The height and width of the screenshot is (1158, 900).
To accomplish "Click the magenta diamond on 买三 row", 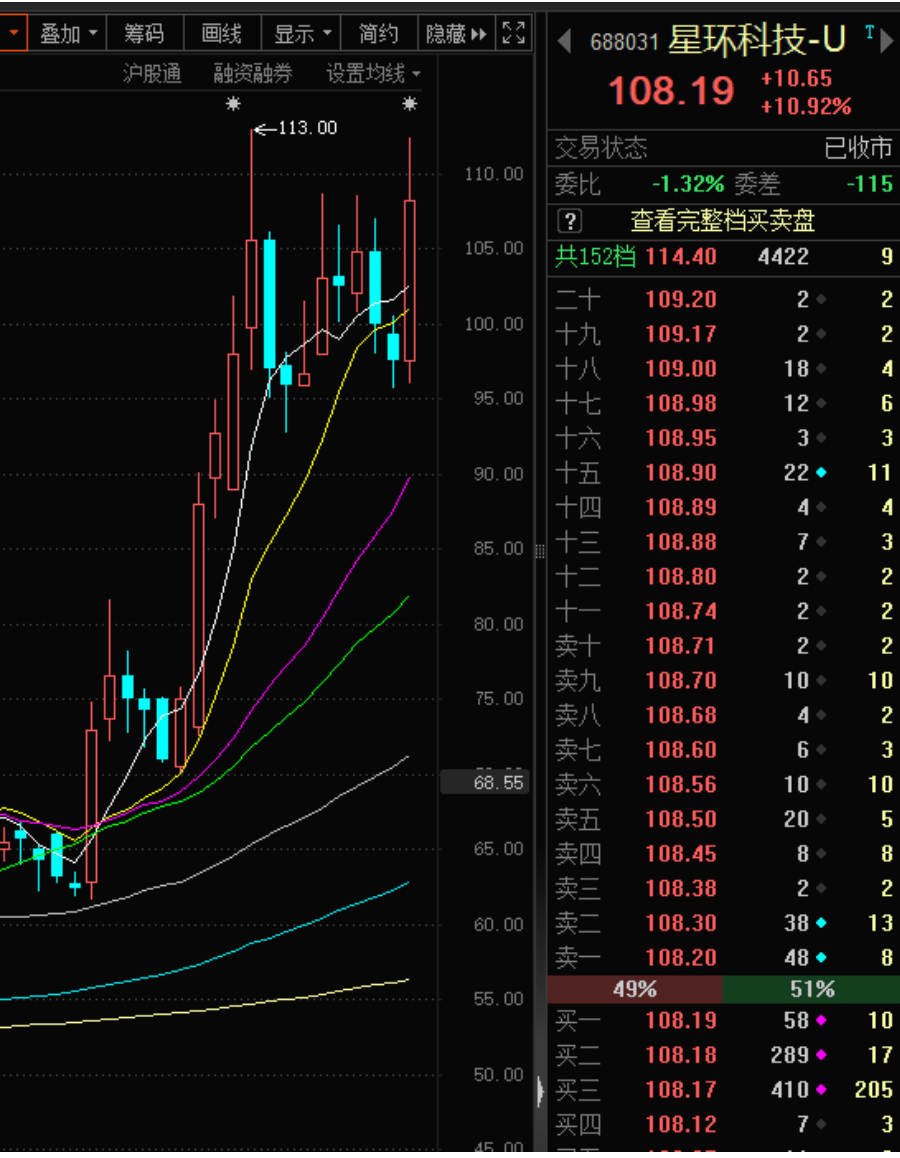I will 821,1090.
